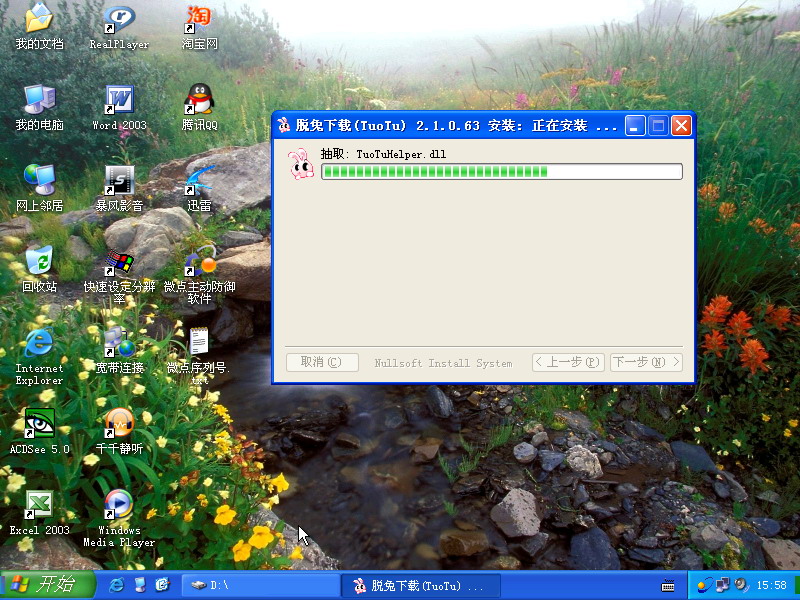The height and width of the screenshot is (600, 800).
Task: Launch Internet Explorer from quick launch bar
Action: (x=116, y=585)
